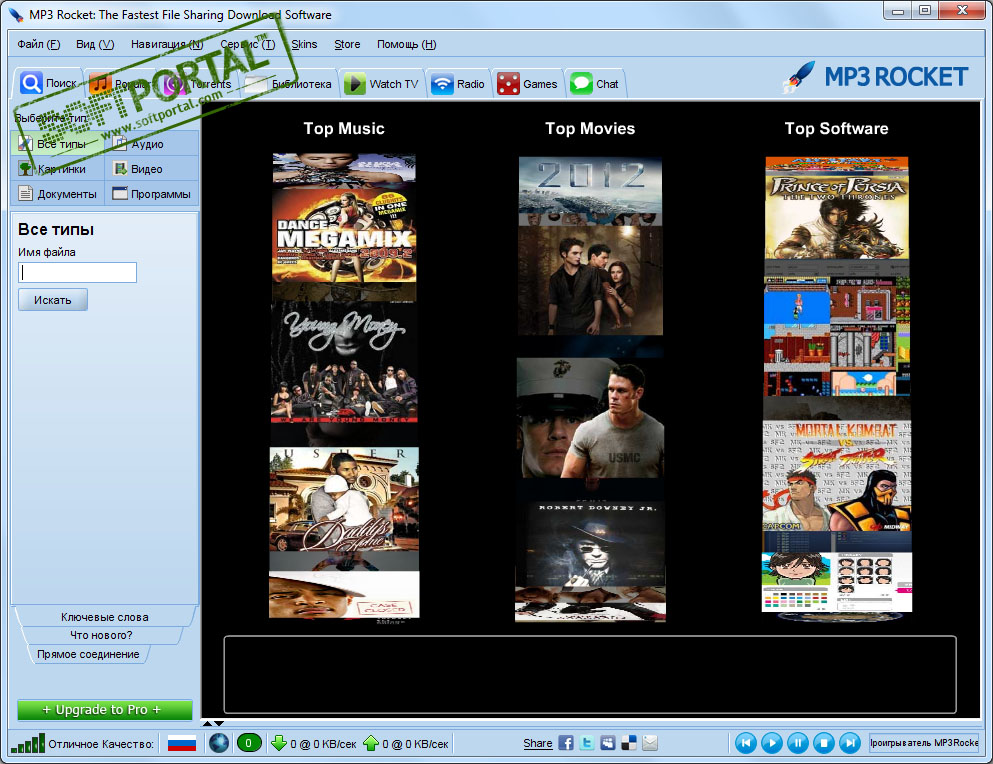Click the Play button in player
Viewport: 993px width, 764px height.
[x=772, y=742]
